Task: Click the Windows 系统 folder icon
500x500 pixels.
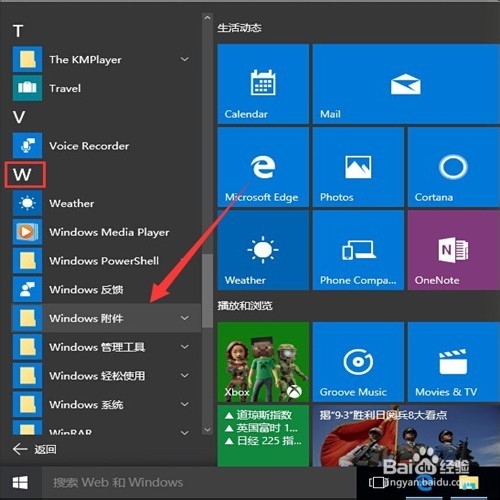Action: (x=27, y=404)
